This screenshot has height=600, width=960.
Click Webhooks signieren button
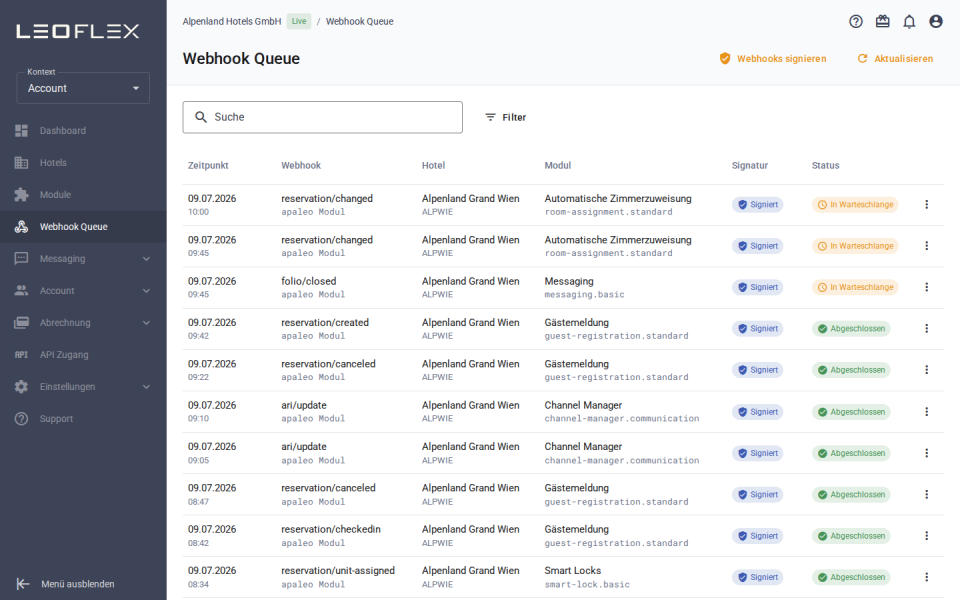[x=773, y=59]
